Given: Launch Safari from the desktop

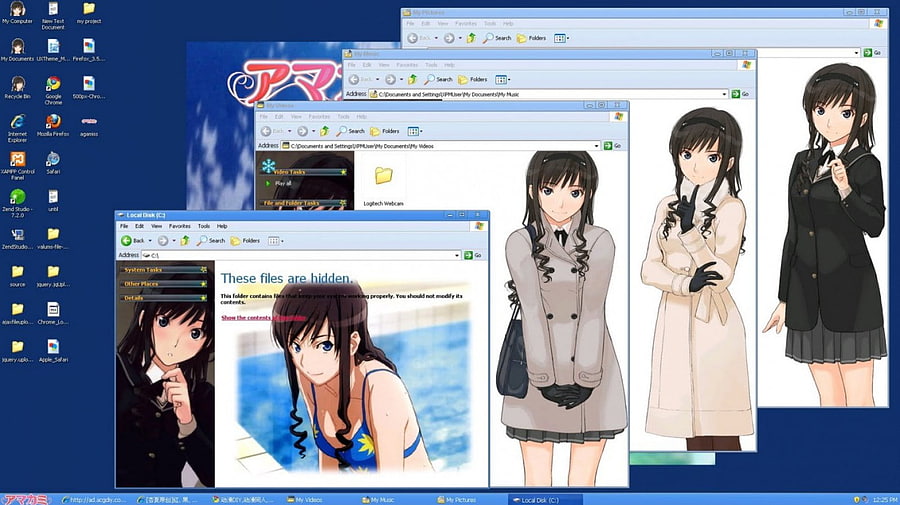Looking at the screenshot, I should click(x=53, y=163).
